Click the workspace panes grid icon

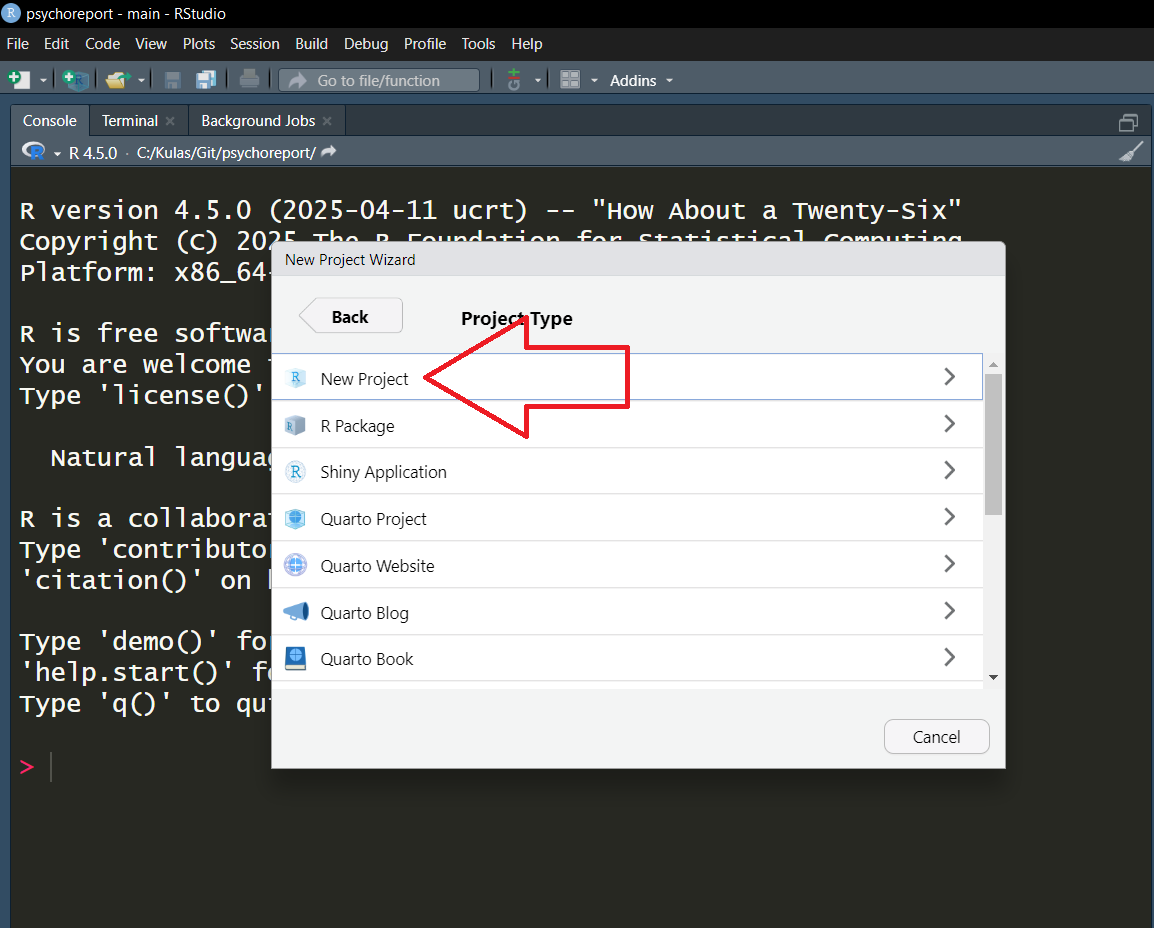click(x=570, y=80)
